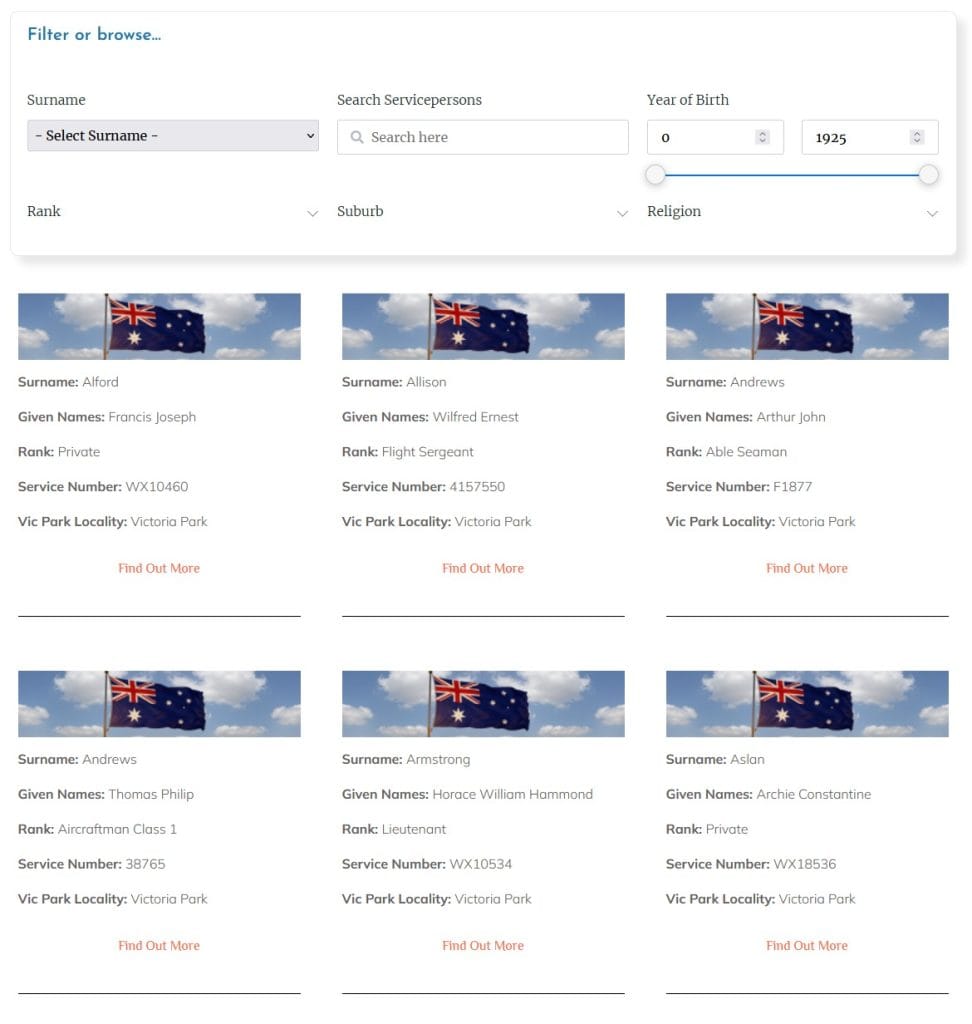
Task: Open Find Out More for Allison
Action: pos(483,568)
